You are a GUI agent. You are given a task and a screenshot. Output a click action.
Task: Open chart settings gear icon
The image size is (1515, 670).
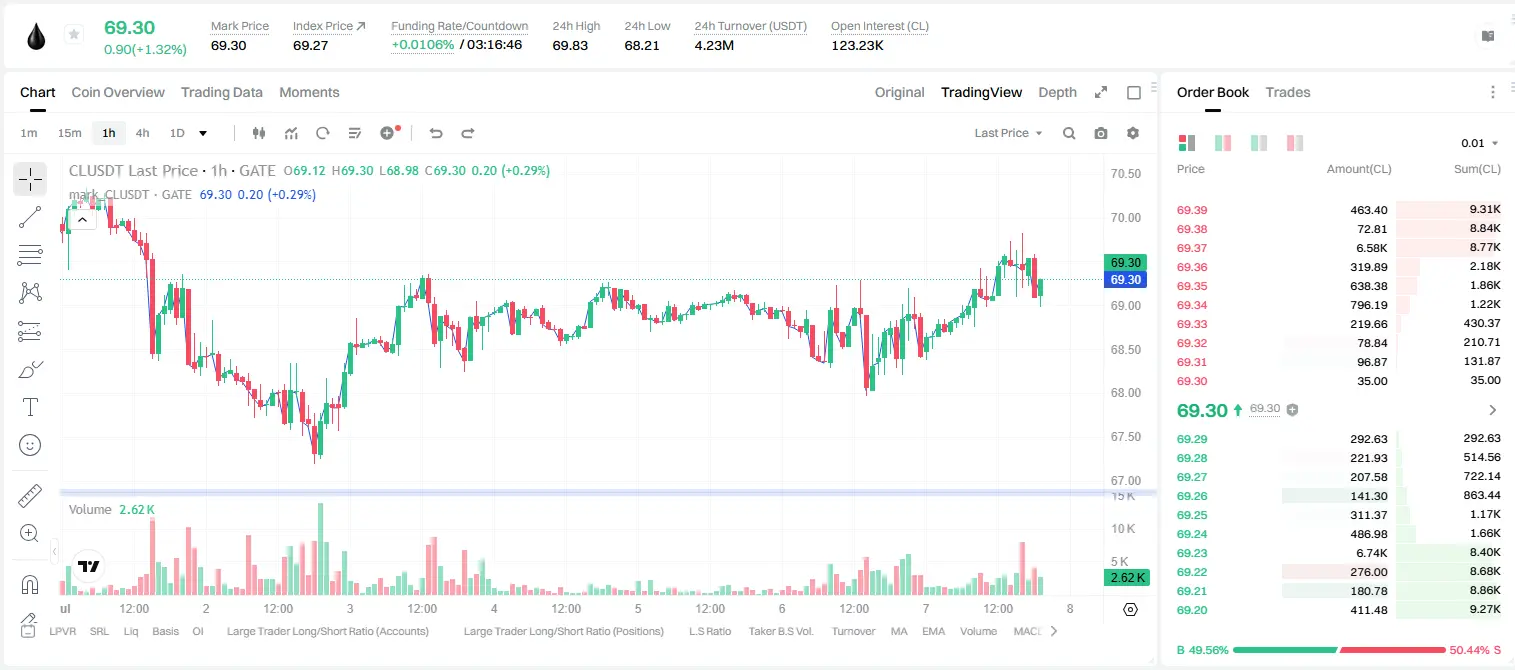pos(1133,133)
